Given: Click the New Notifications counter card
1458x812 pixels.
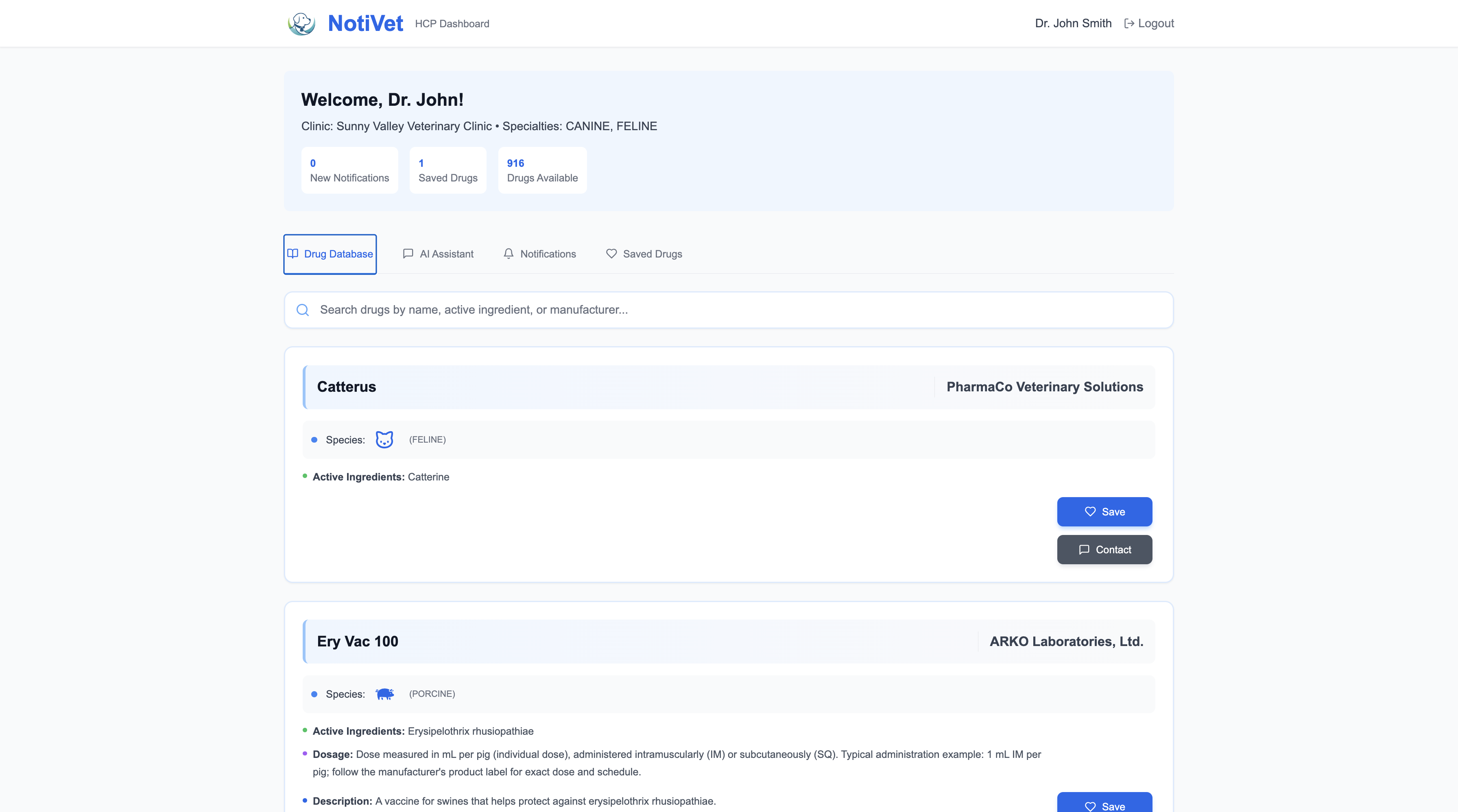Looking at the screenshot, I should (x=349, y=170).
